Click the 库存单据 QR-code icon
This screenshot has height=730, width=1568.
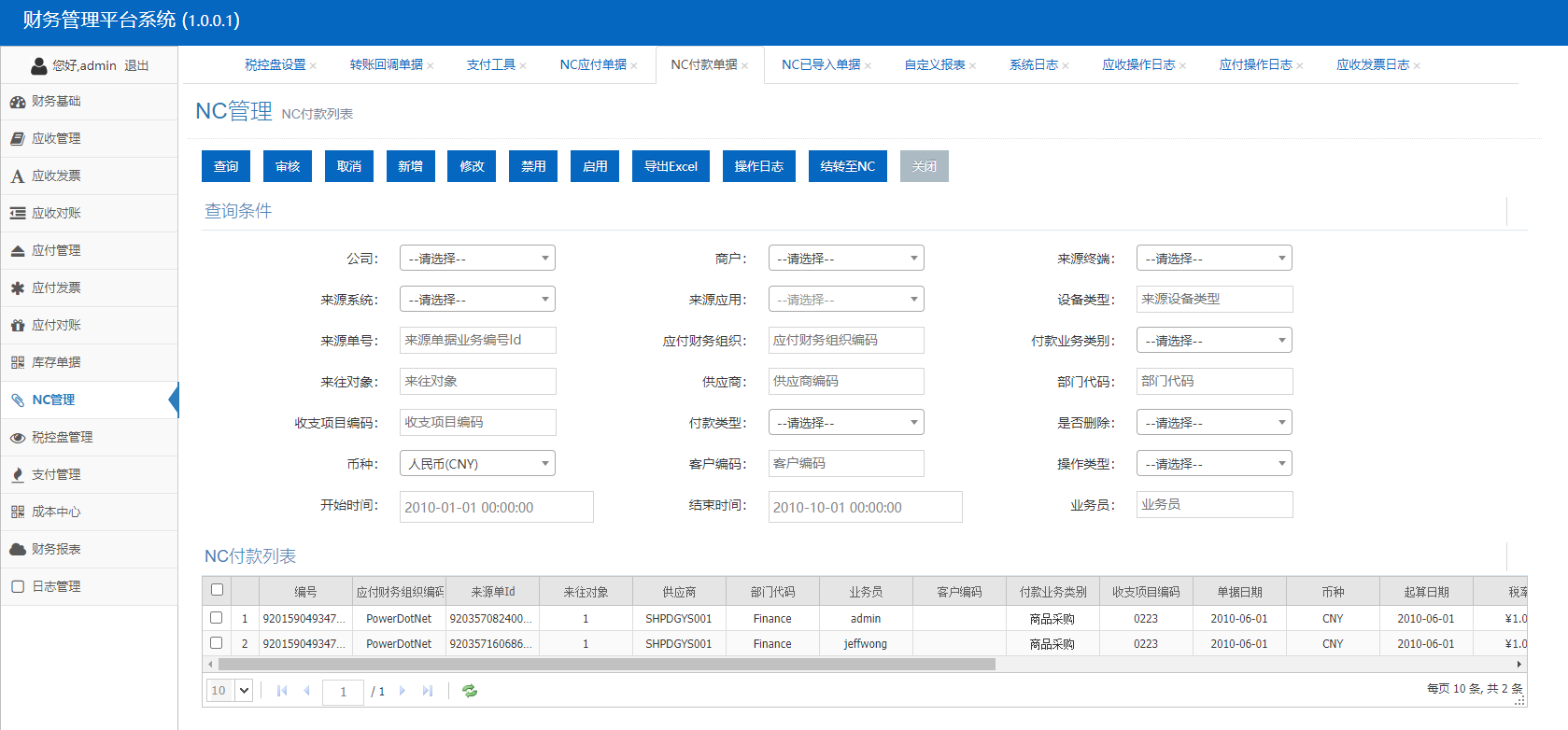(18, 363)
